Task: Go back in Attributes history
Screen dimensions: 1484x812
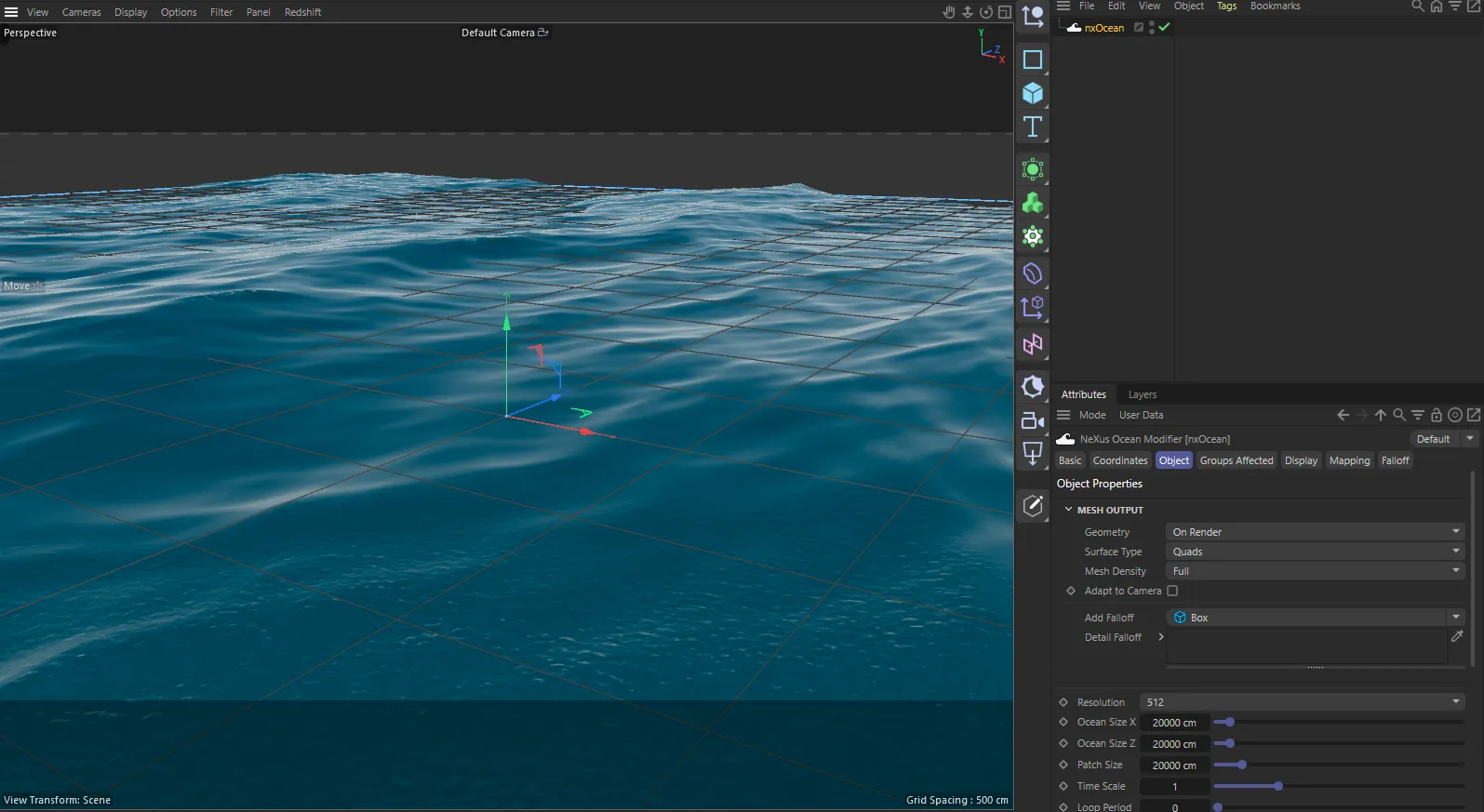Action: 1343,415
